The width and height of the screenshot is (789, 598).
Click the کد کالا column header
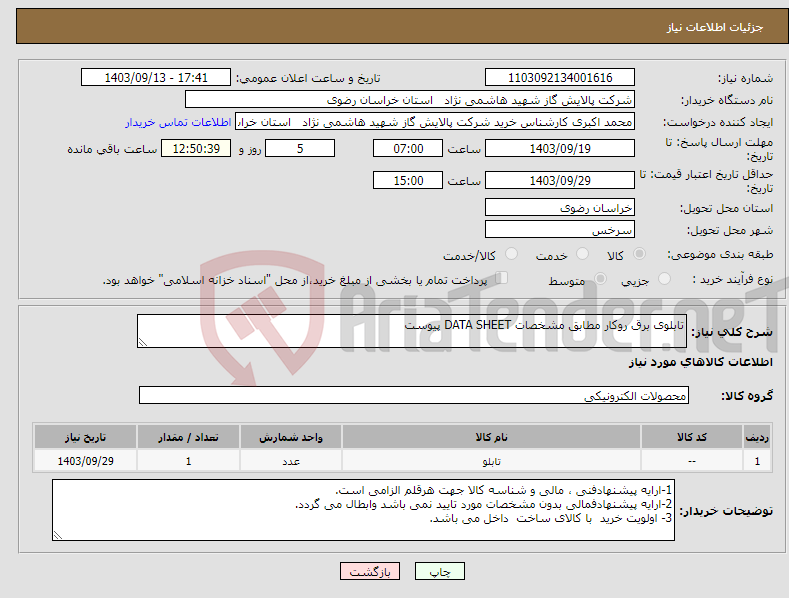click(x=692, y=437)
